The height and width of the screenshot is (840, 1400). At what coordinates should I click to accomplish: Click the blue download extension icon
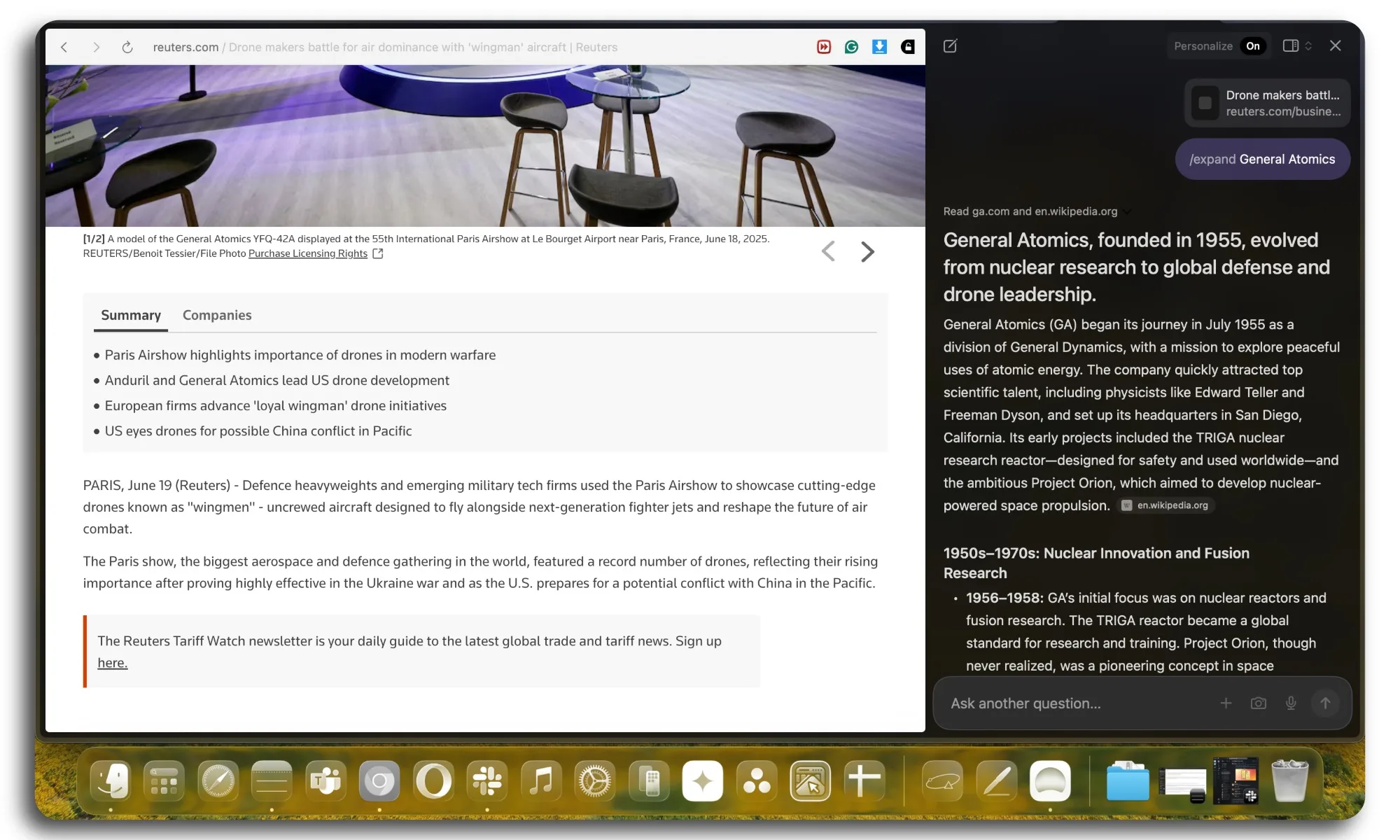(x=879, y=47)
